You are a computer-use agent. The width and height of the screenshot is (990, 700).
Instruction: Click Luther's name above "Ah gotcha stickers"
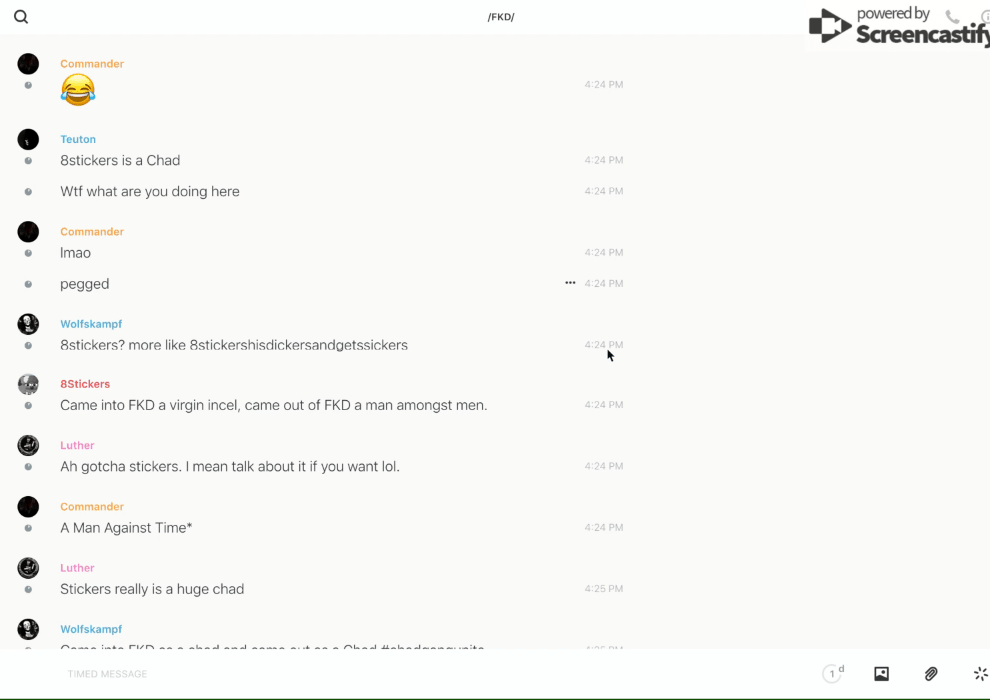tap(77, 445)
